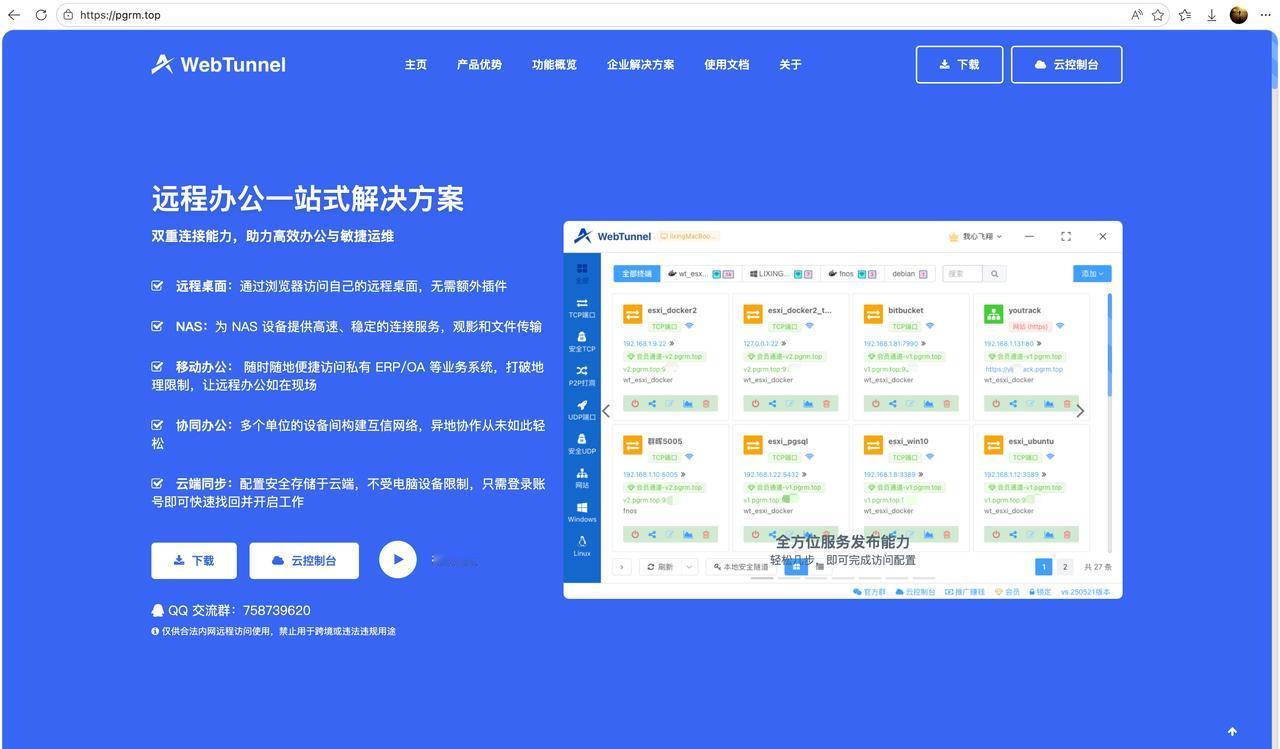Screen dimensions: 1280x749
Task: Open 会员 in preview status bar
Action: coord(1007,592)
